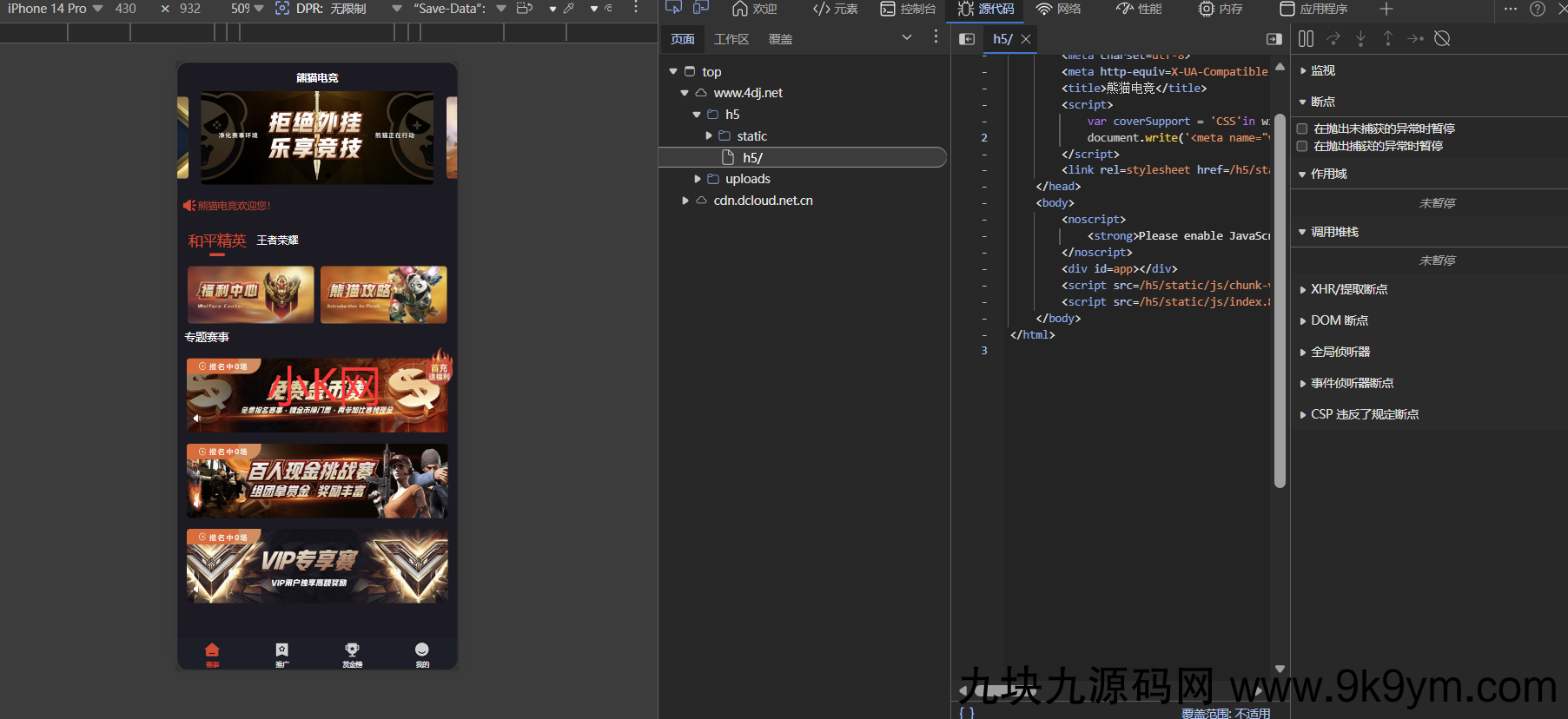Click the inspect element picker icon
1568x719 pixels.
[673, 8]
